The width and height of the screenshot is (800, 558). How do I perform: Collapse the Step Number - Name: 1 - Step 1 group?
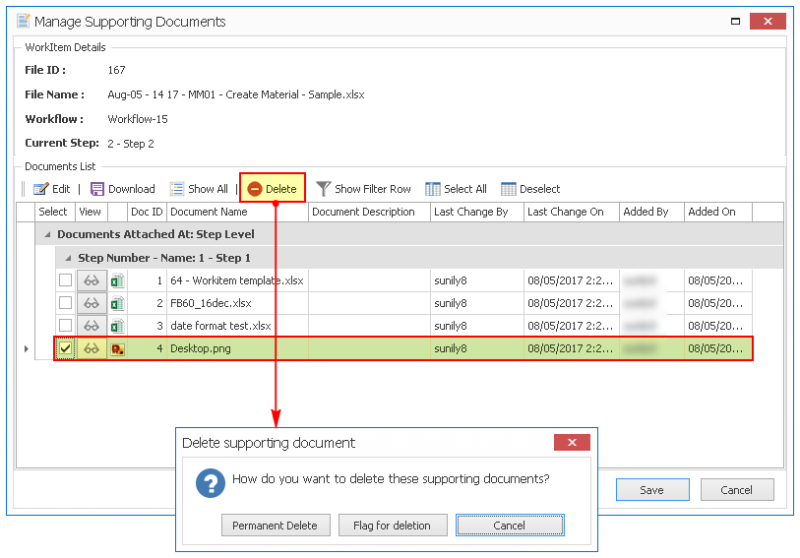coord(68,258)
